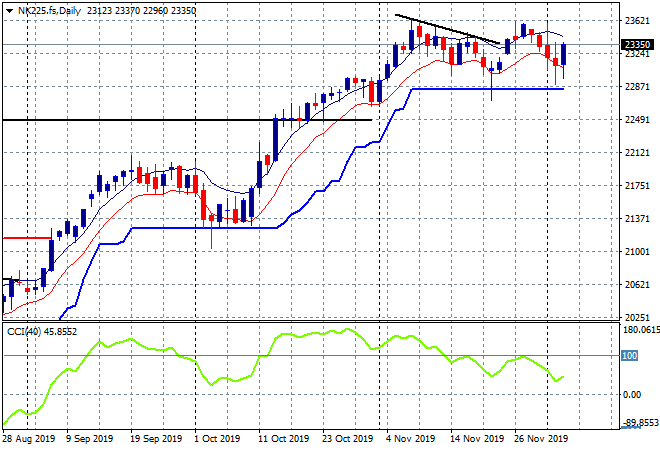Select the red horizontal line near 21150
Screen dimensions: 660x450
[27, 238]
